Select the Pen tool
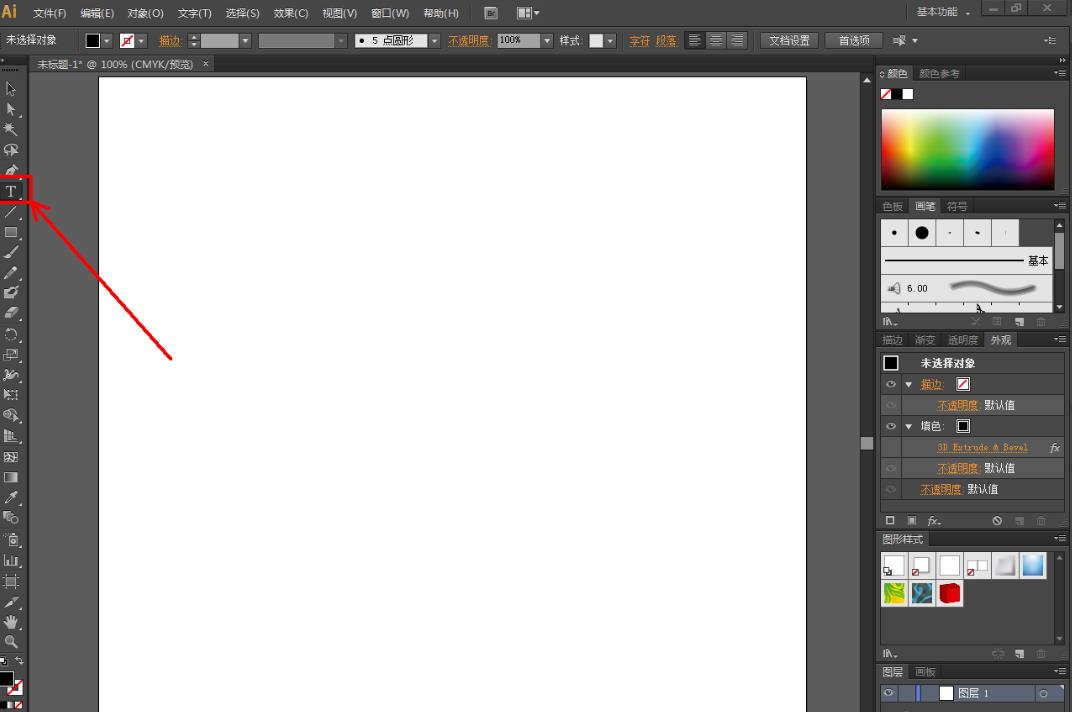The image size is (1072, 712). click(x=10, y=170)
